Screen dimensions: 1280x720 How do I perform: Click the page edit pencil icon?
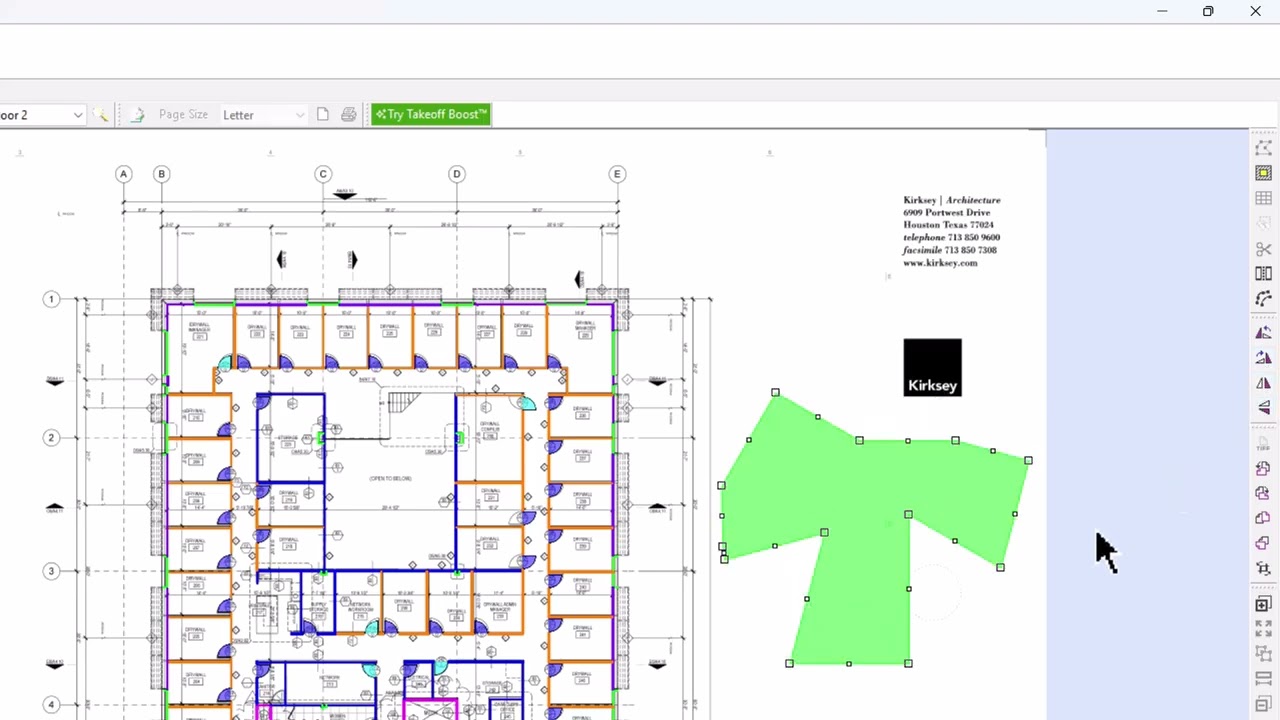137,115
